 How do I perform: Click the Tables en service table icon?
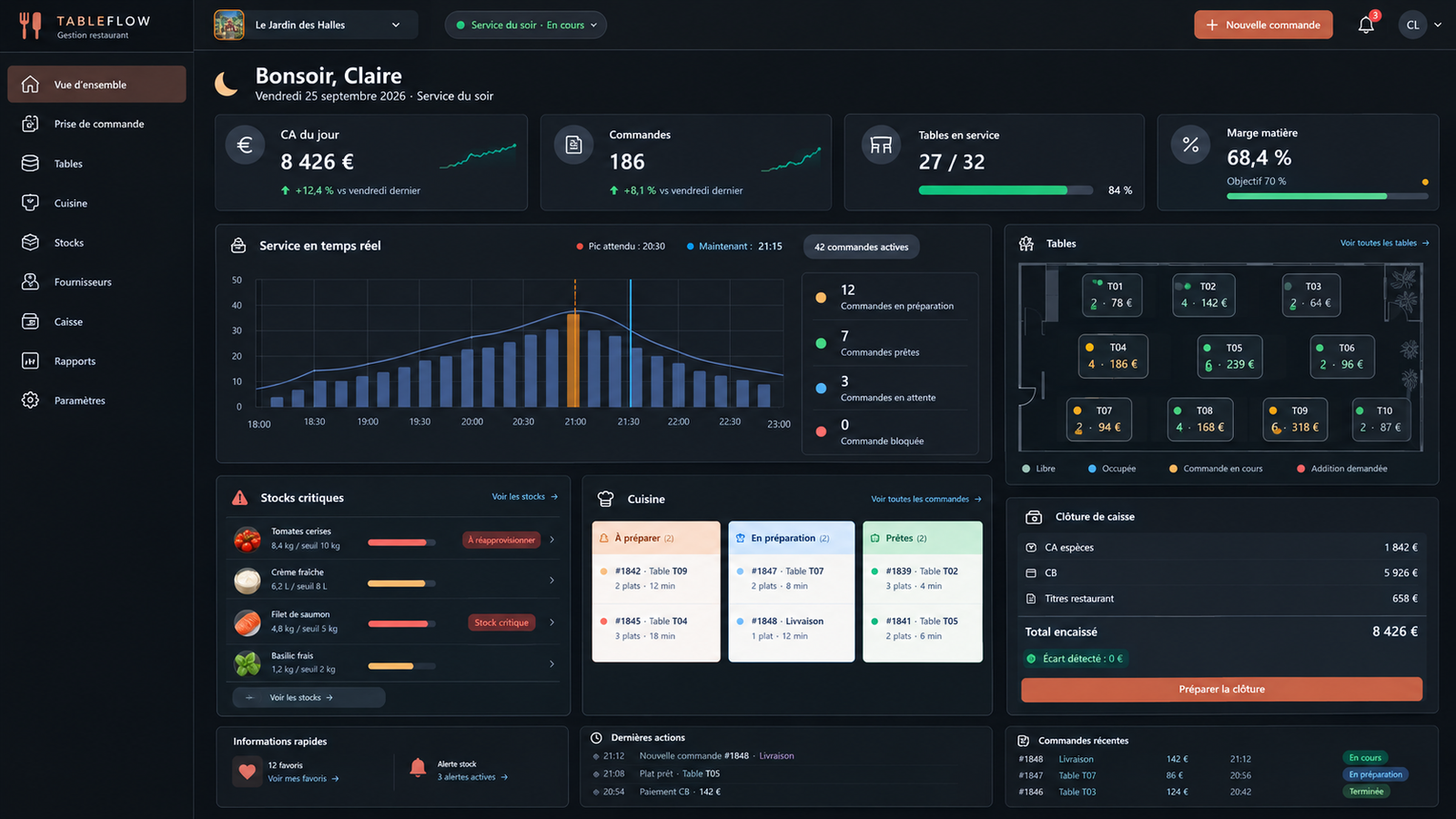point(881,145)
